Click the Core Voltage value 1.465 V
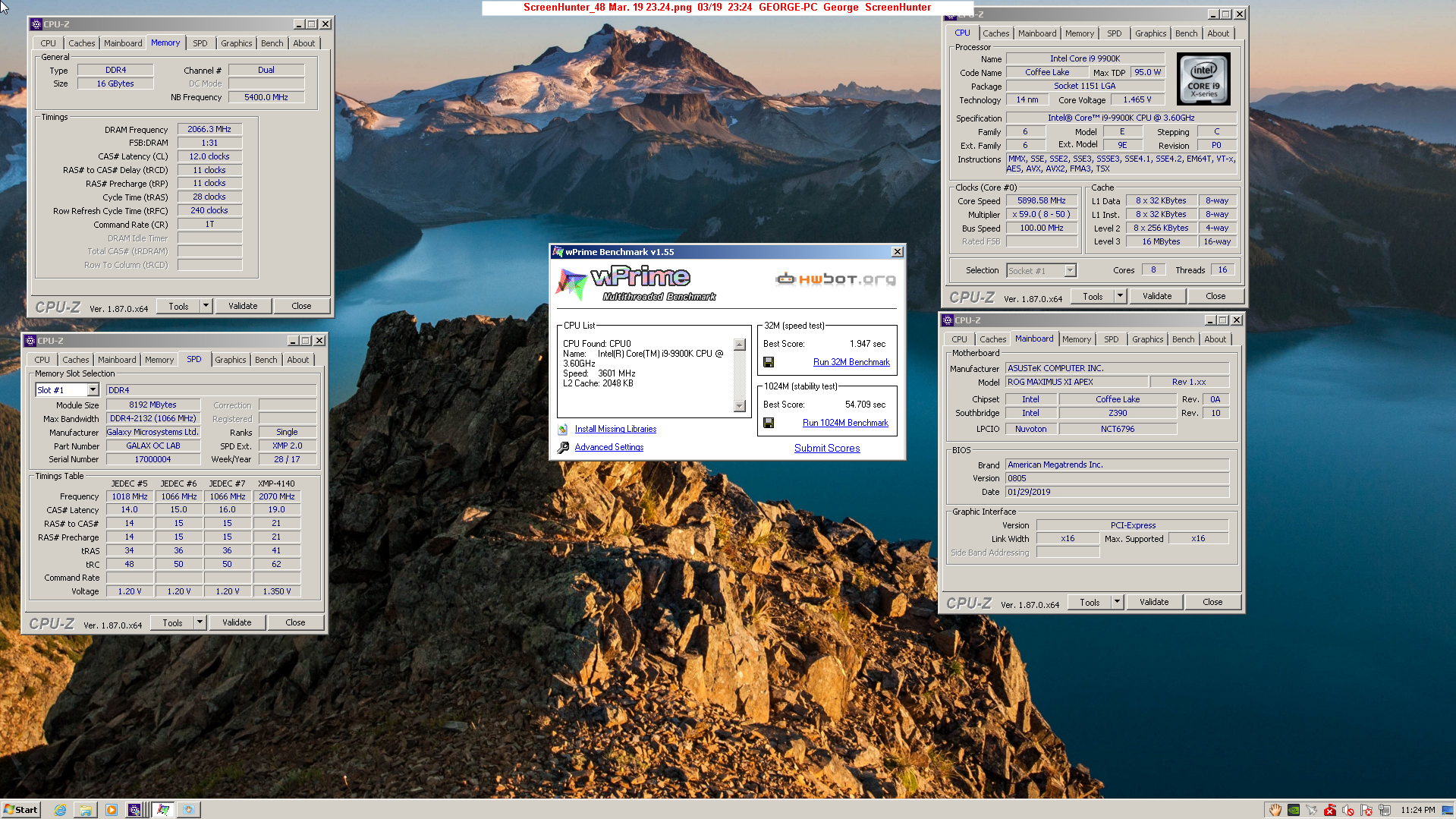 click(x=1137, y=100)
